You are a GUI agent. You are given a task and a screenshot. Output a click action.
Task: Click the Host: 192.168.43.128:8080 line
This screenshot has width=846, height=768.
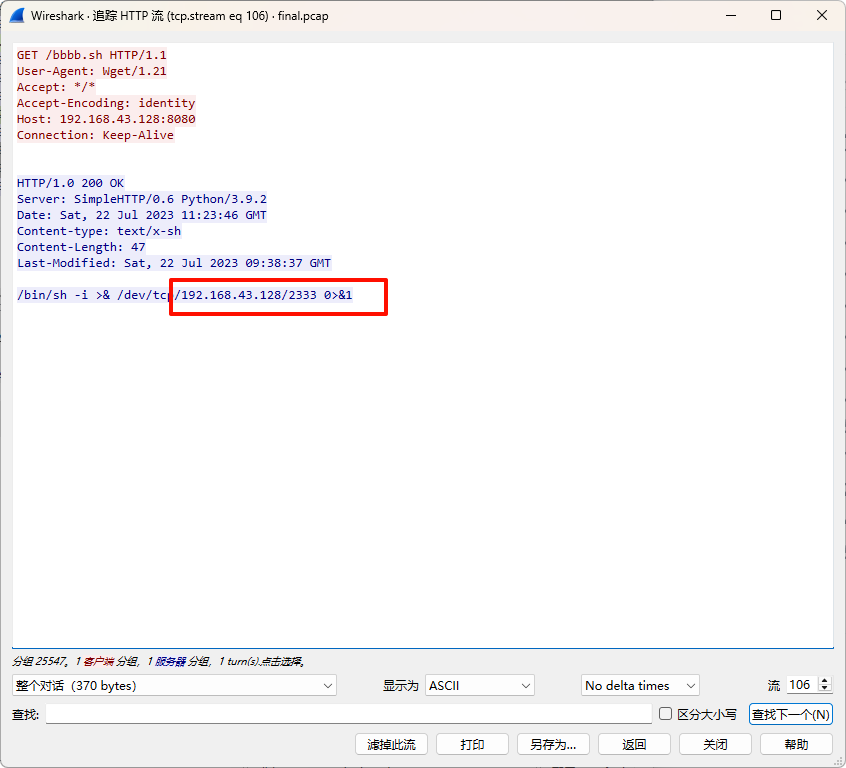click(x=106, y=119)
